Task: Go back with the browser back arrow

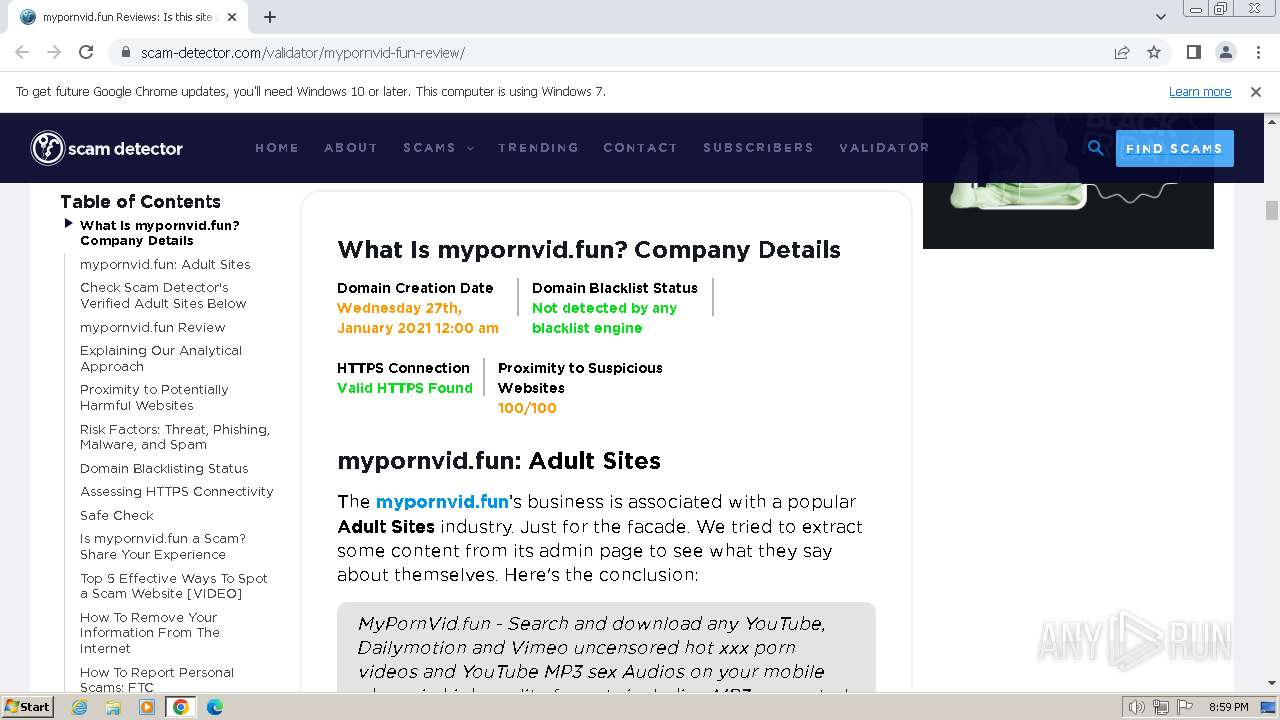Action: 22,52
